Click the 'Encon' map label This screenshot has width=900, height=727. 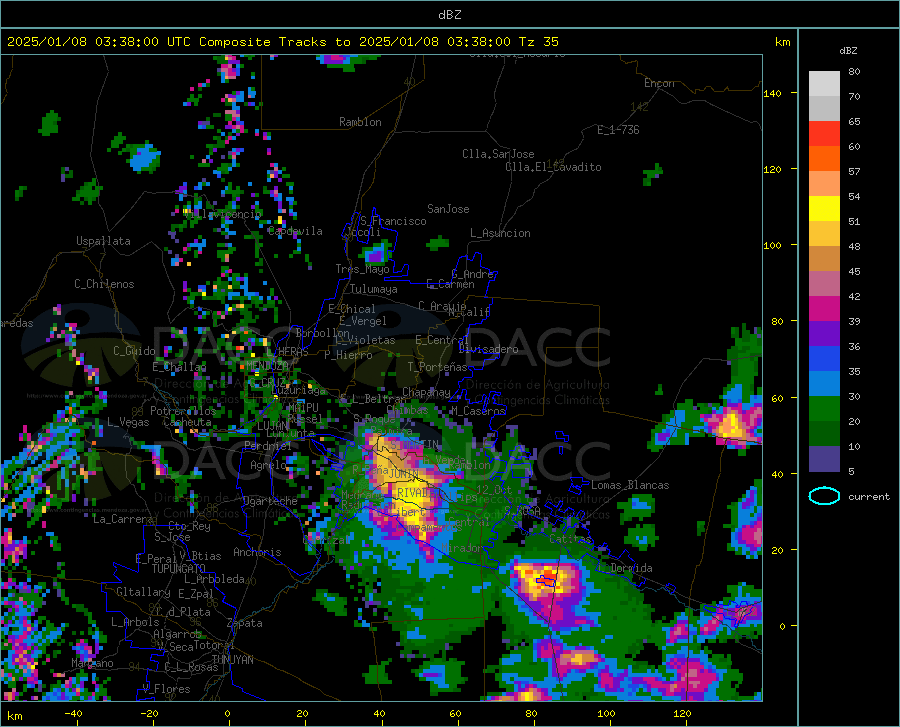pyautogui.click(x=659, y=83)
